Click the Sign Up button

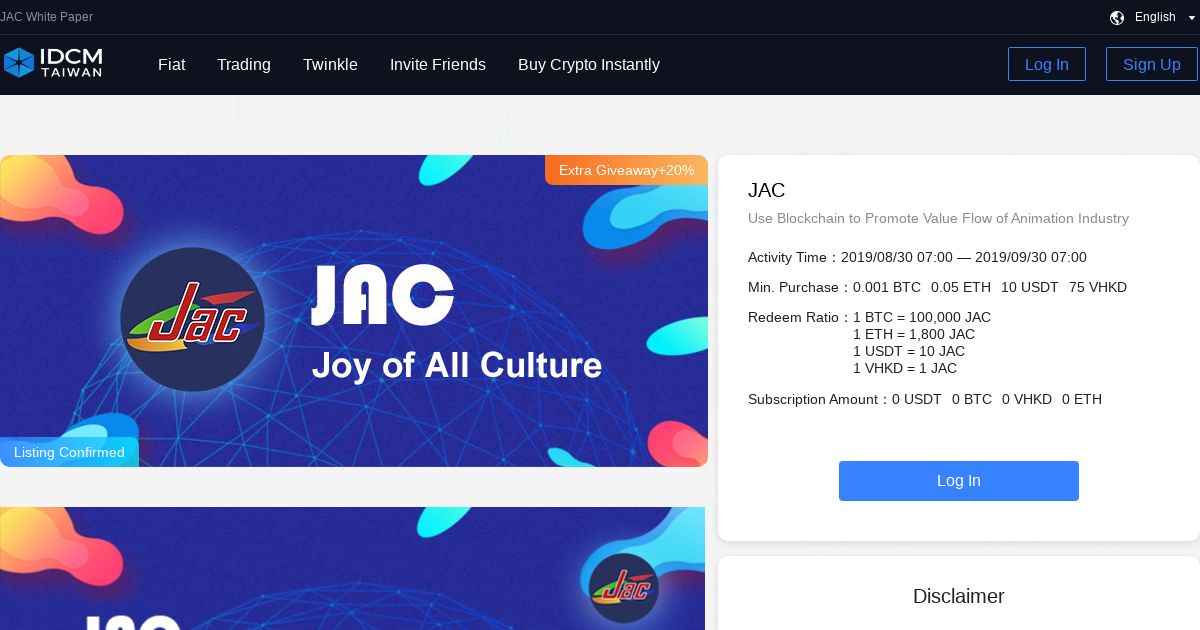click(1152, 64)
